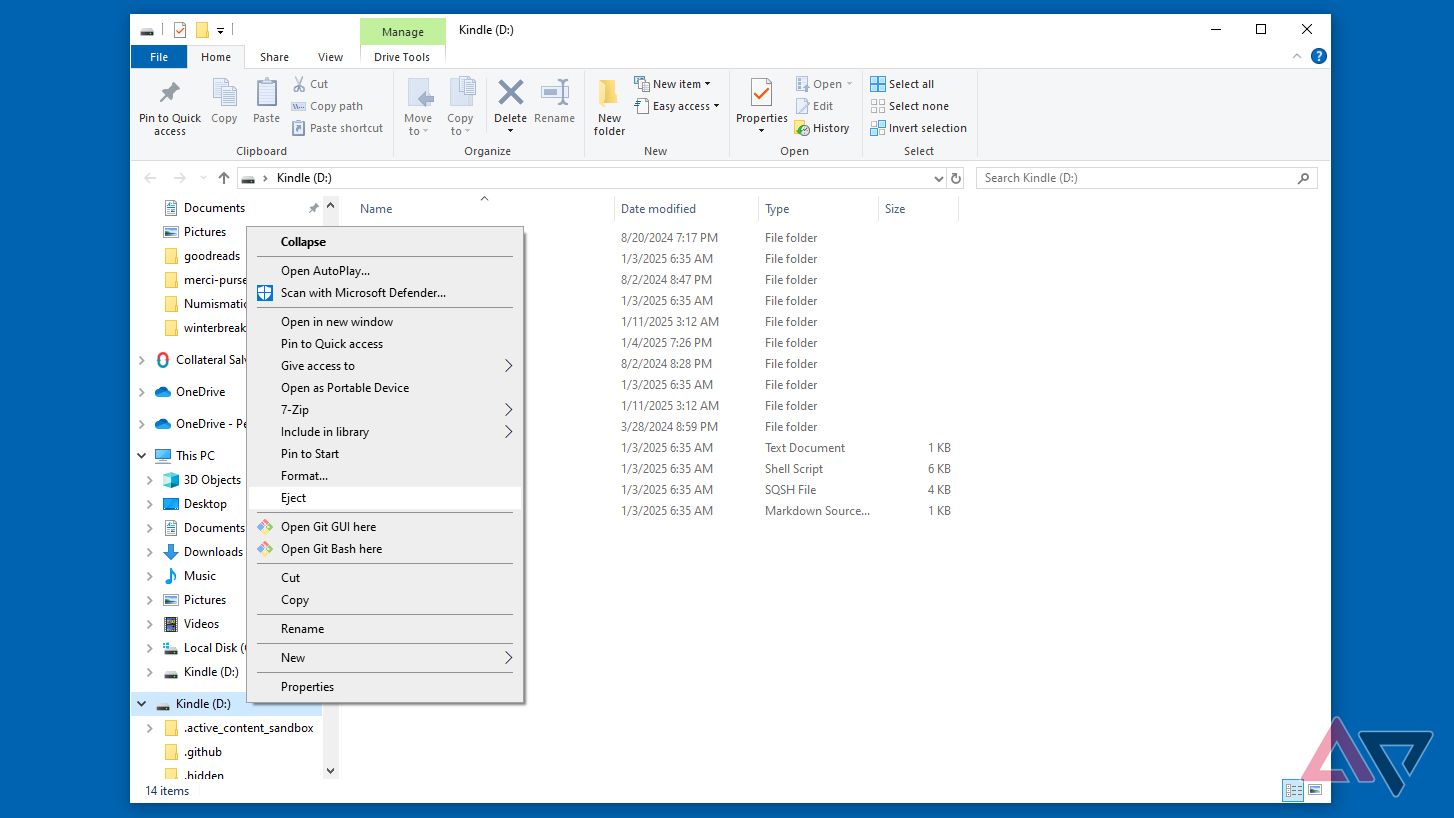Image resolution: width=1454 pixels, height=818 pixels.
Task: Switch to the Share tab
Action: pyautogui.click(x=274, y=57)
